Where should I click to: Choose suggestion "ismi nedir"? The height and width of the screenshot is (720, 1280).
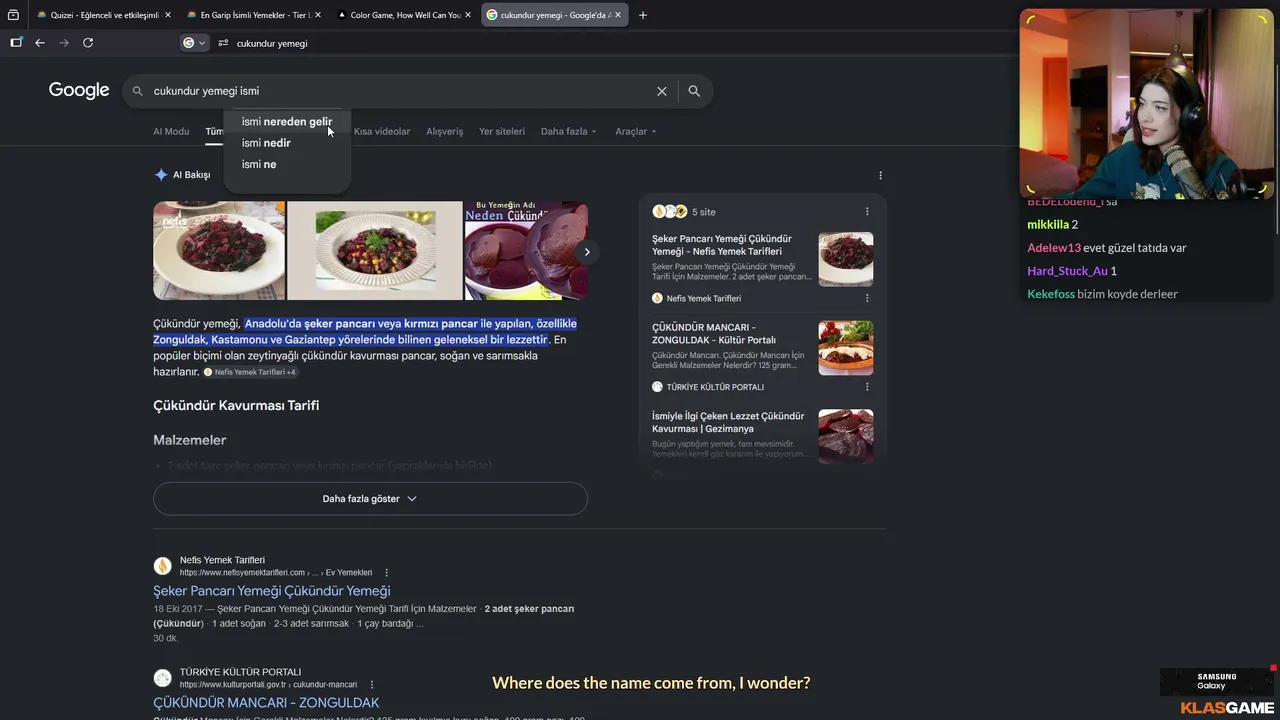tap(287, 143)
